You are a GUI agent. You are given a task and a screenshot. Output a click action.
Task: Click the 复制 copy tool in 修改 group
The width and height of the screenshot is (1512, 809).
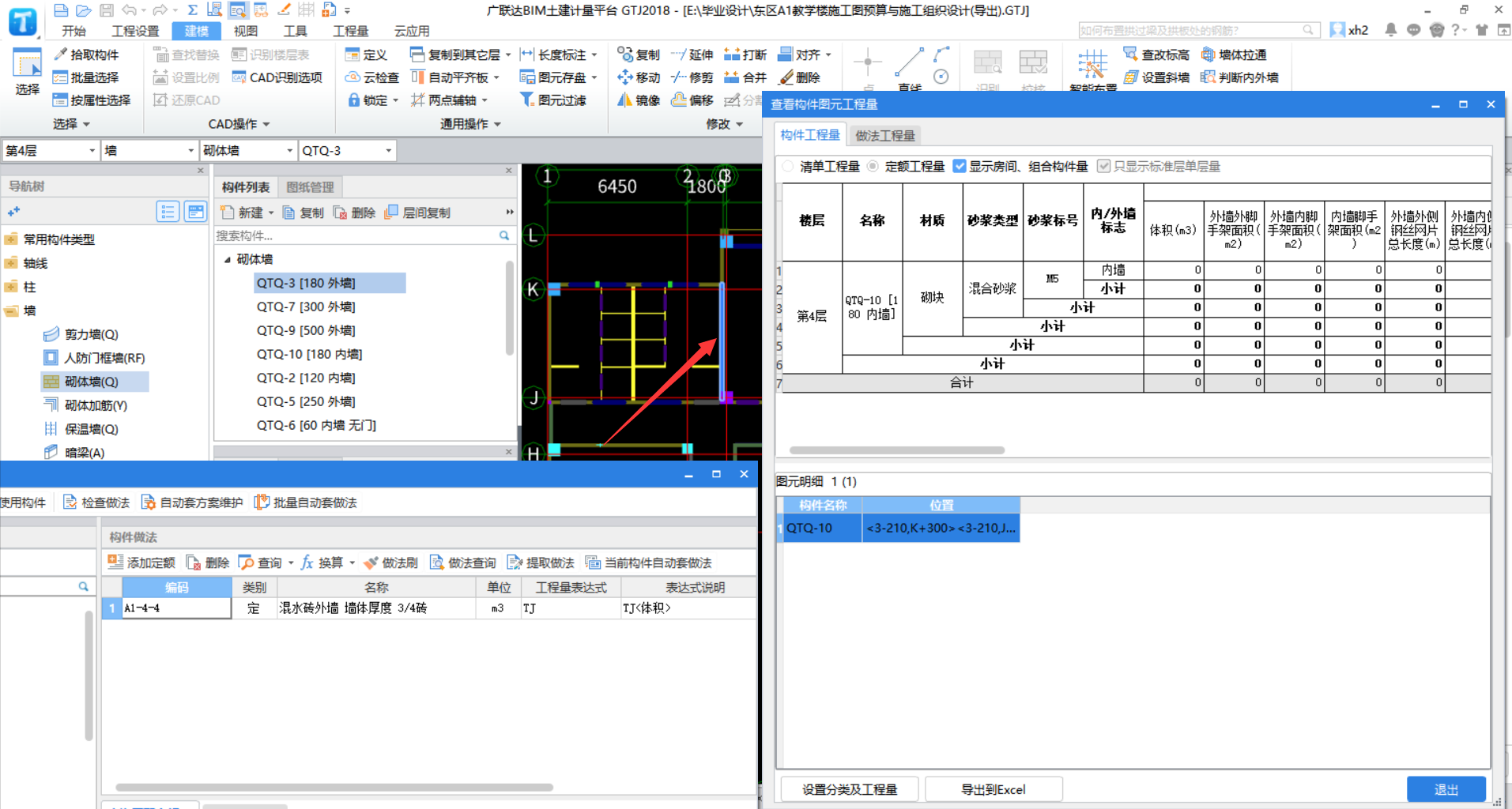click(639, 55)
